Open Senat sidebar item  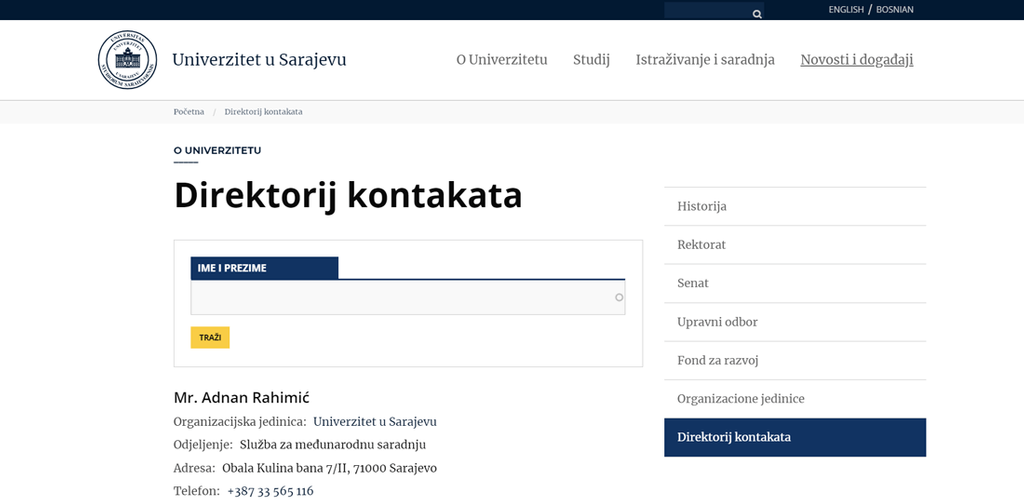(x=795, y=284)
